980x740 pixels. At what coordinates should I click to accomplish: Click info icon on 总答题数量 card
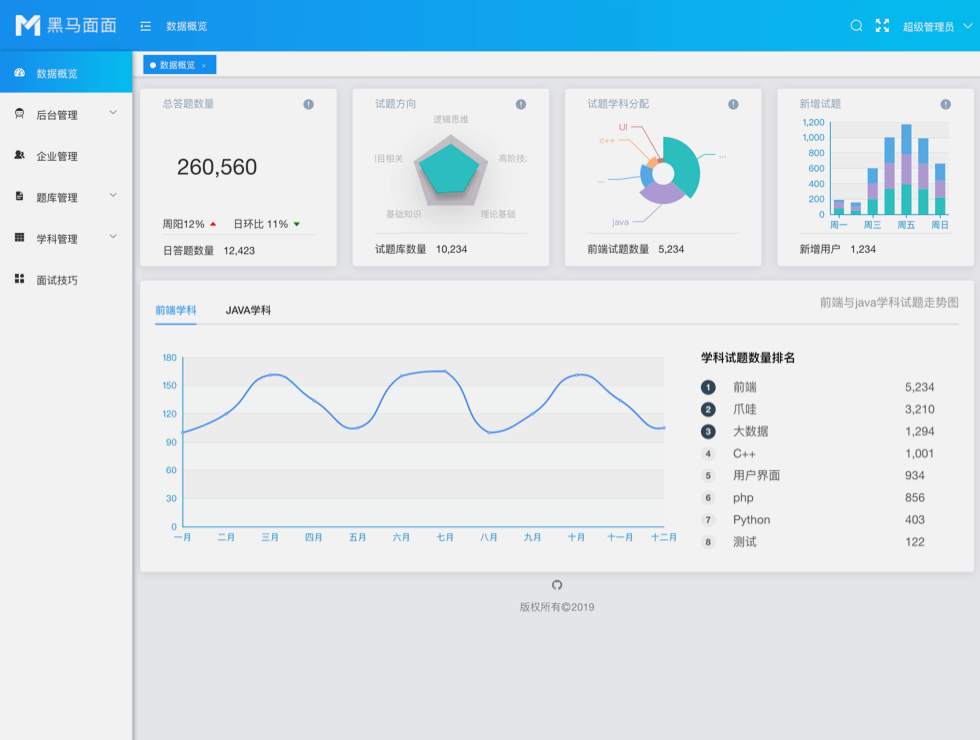[308, 104]
